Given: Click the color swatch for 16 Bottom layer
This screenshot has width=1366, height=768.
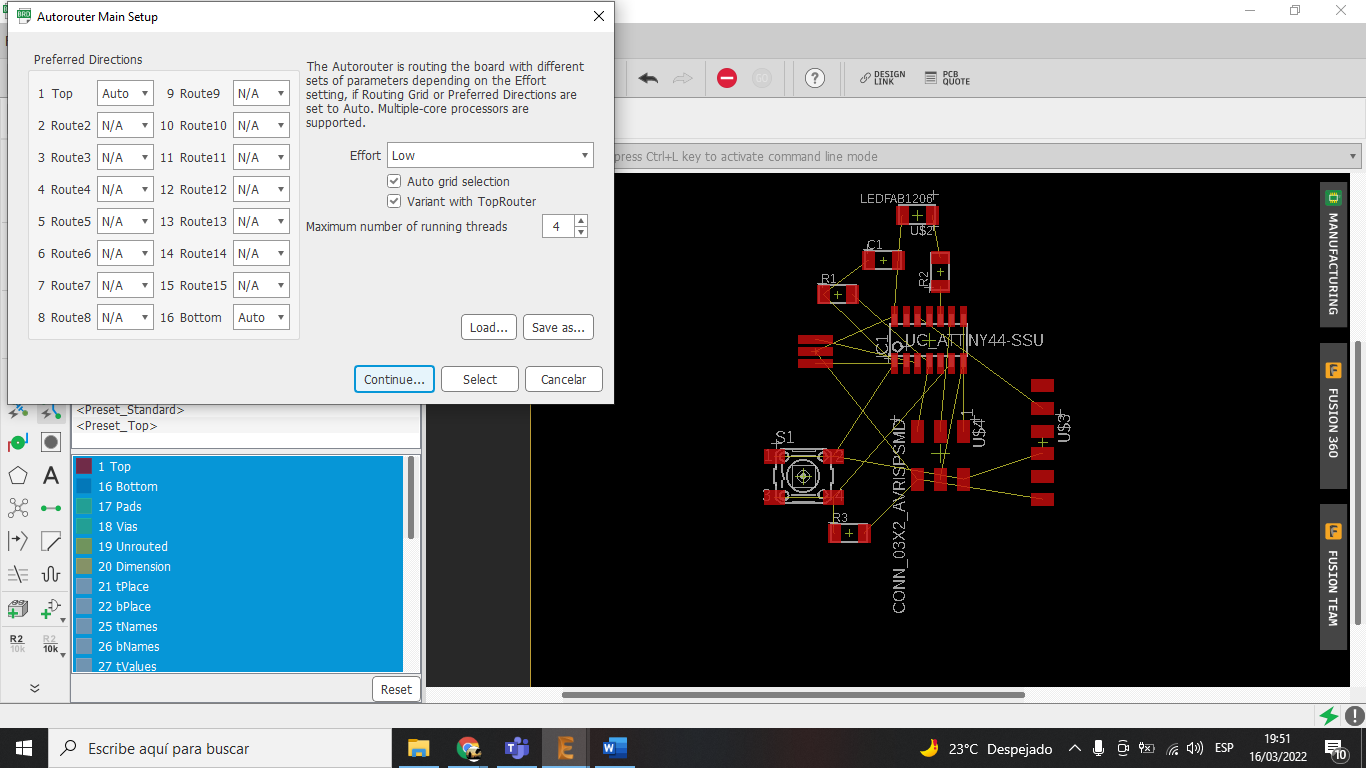Looking at the screenshot, I should click(84, 486).
